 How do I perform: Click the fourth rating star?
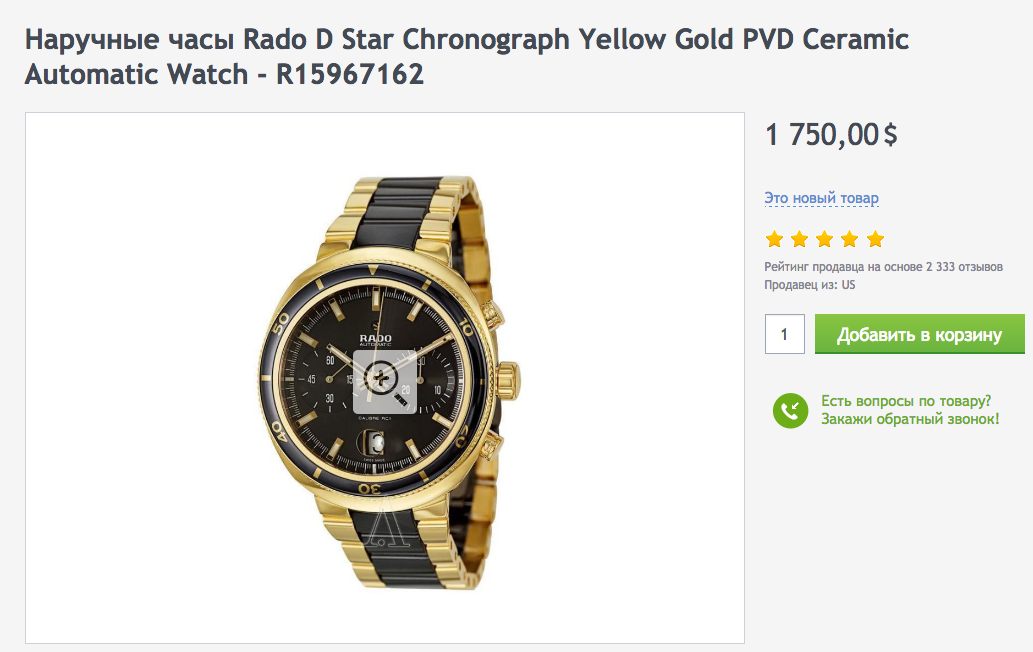tap(850, 239)
